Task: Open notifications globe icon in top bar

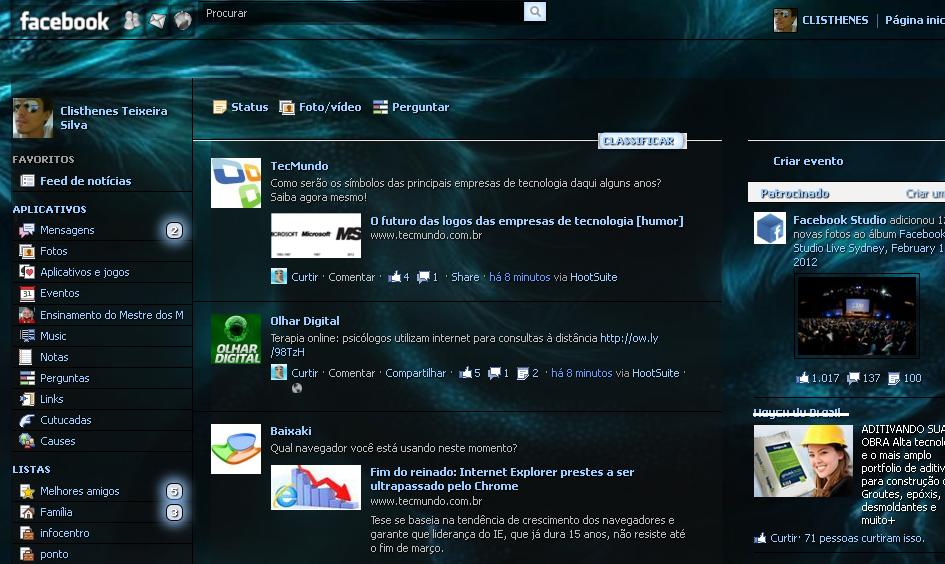Action: pyautogui.click(x=183, y=21)
